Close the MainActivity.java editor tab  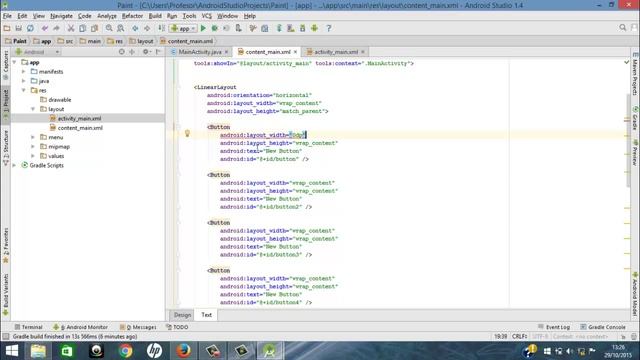click(x=226, y=52)
